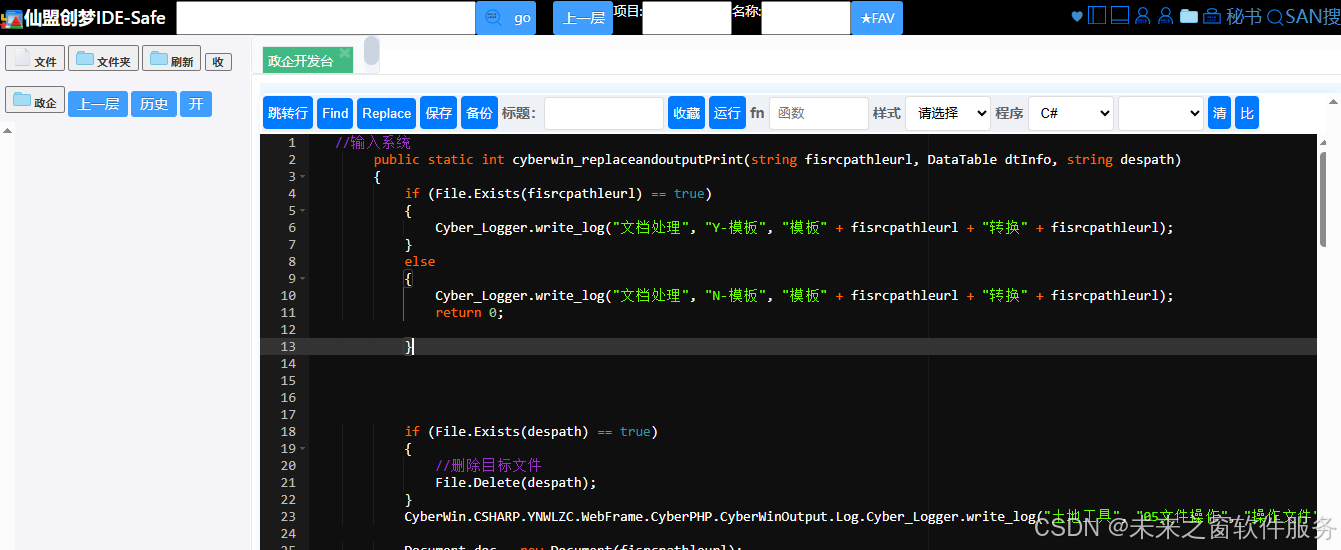
Task: Click DataTable dtInfo parameter on line 2
Action: (992, 159)
